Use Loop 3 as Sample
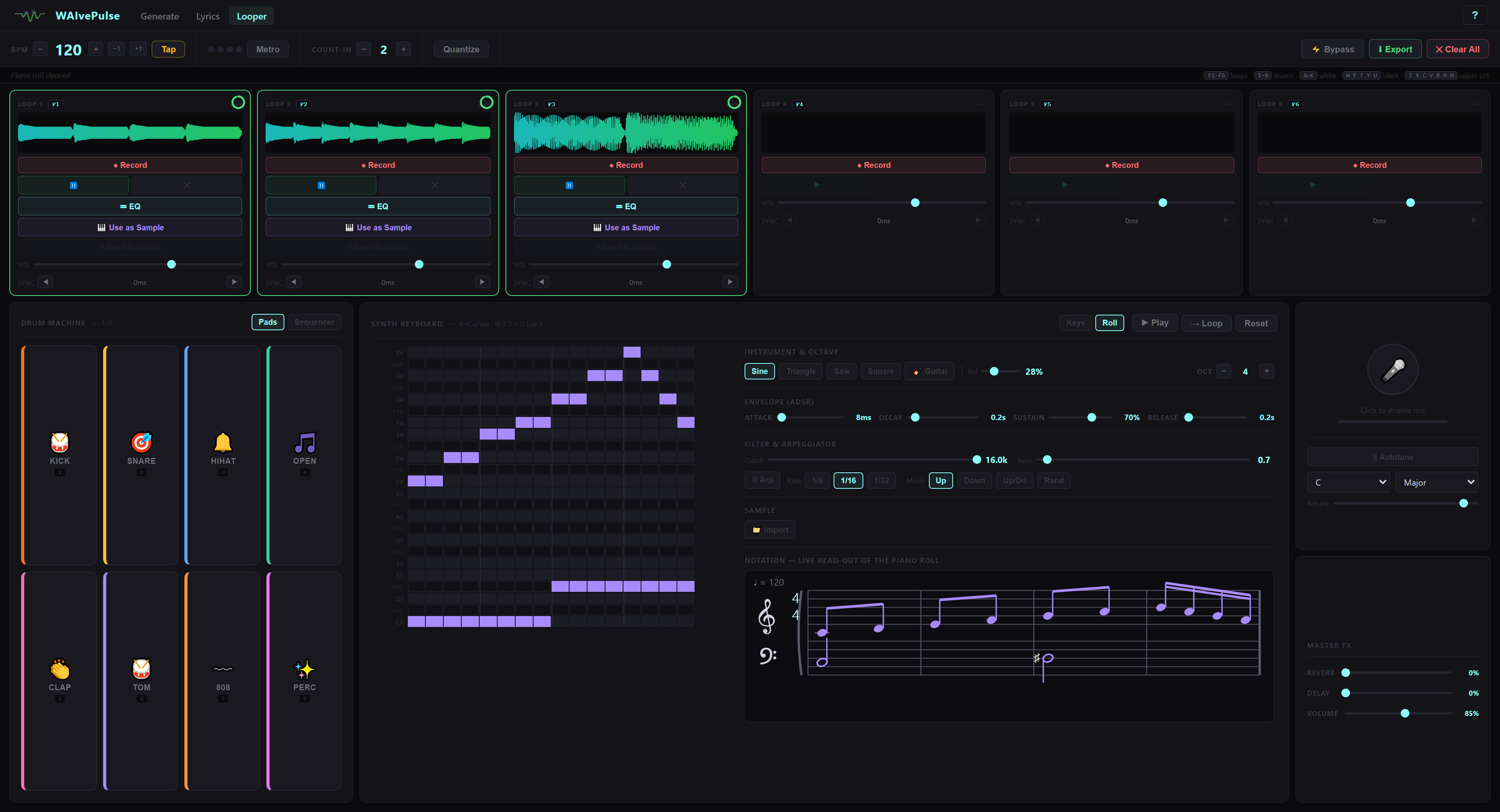Viewport: 1500px width, 812px height. pyautogui.click(x=626, y=227)
